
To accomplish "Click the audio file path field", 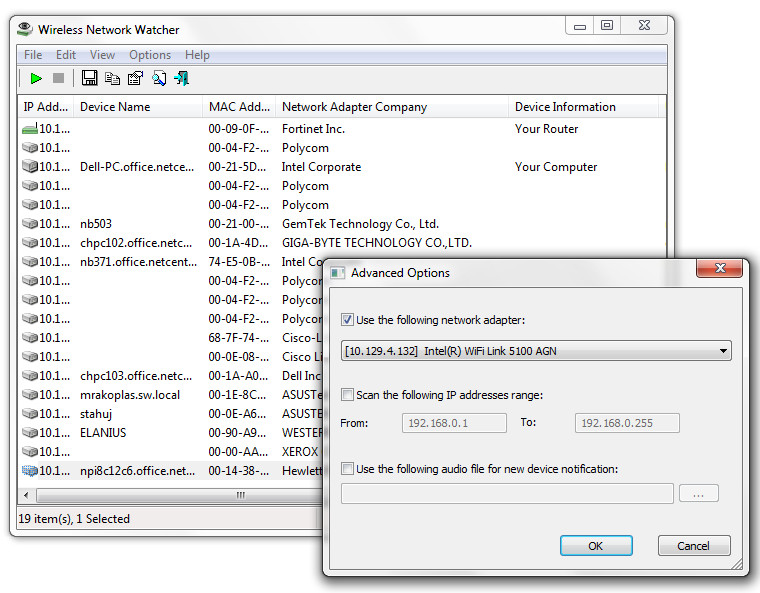I will click(x=507, y=494).
